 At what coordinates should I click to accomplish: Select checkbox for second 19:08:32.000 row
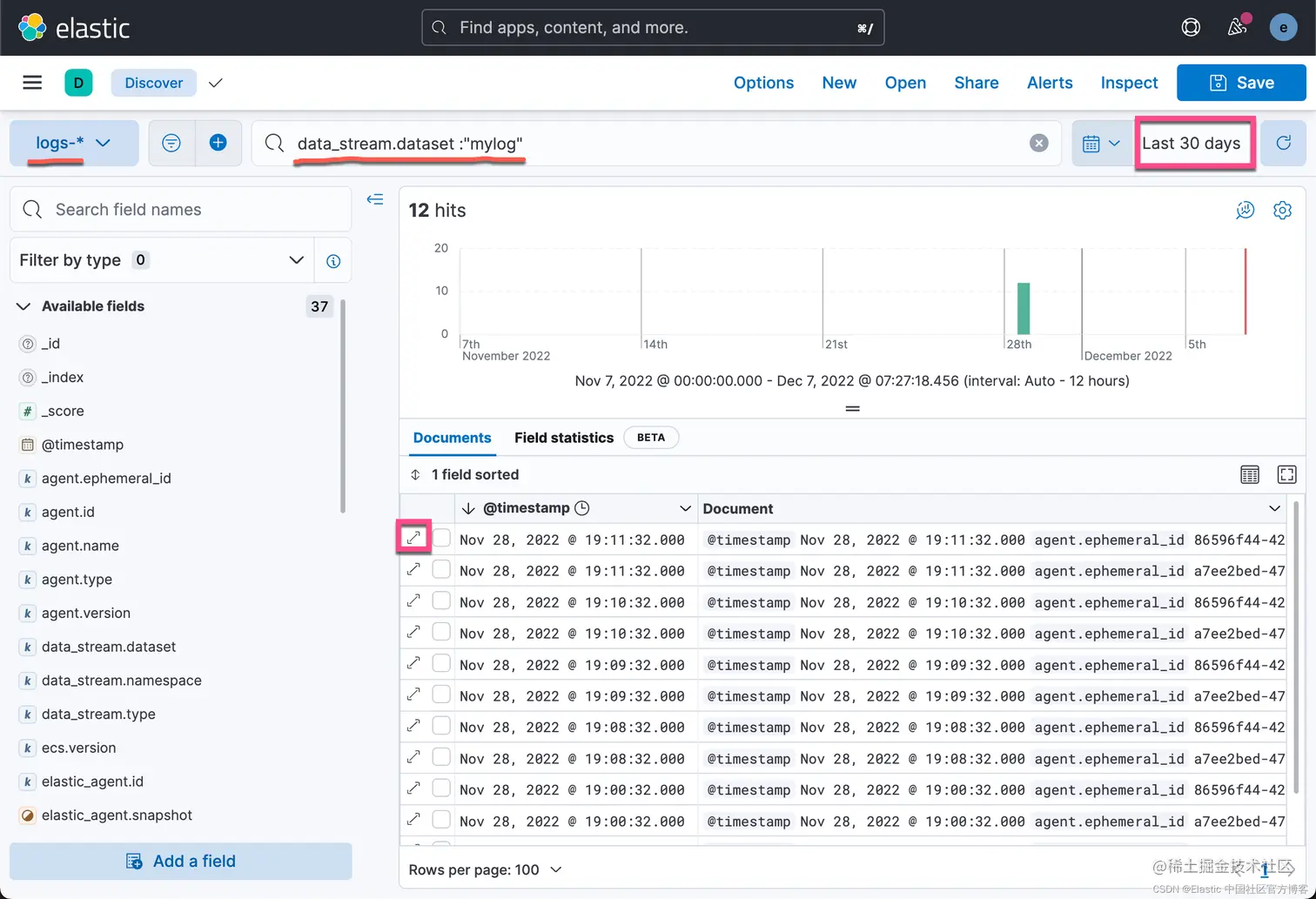(x=442, y=757)
